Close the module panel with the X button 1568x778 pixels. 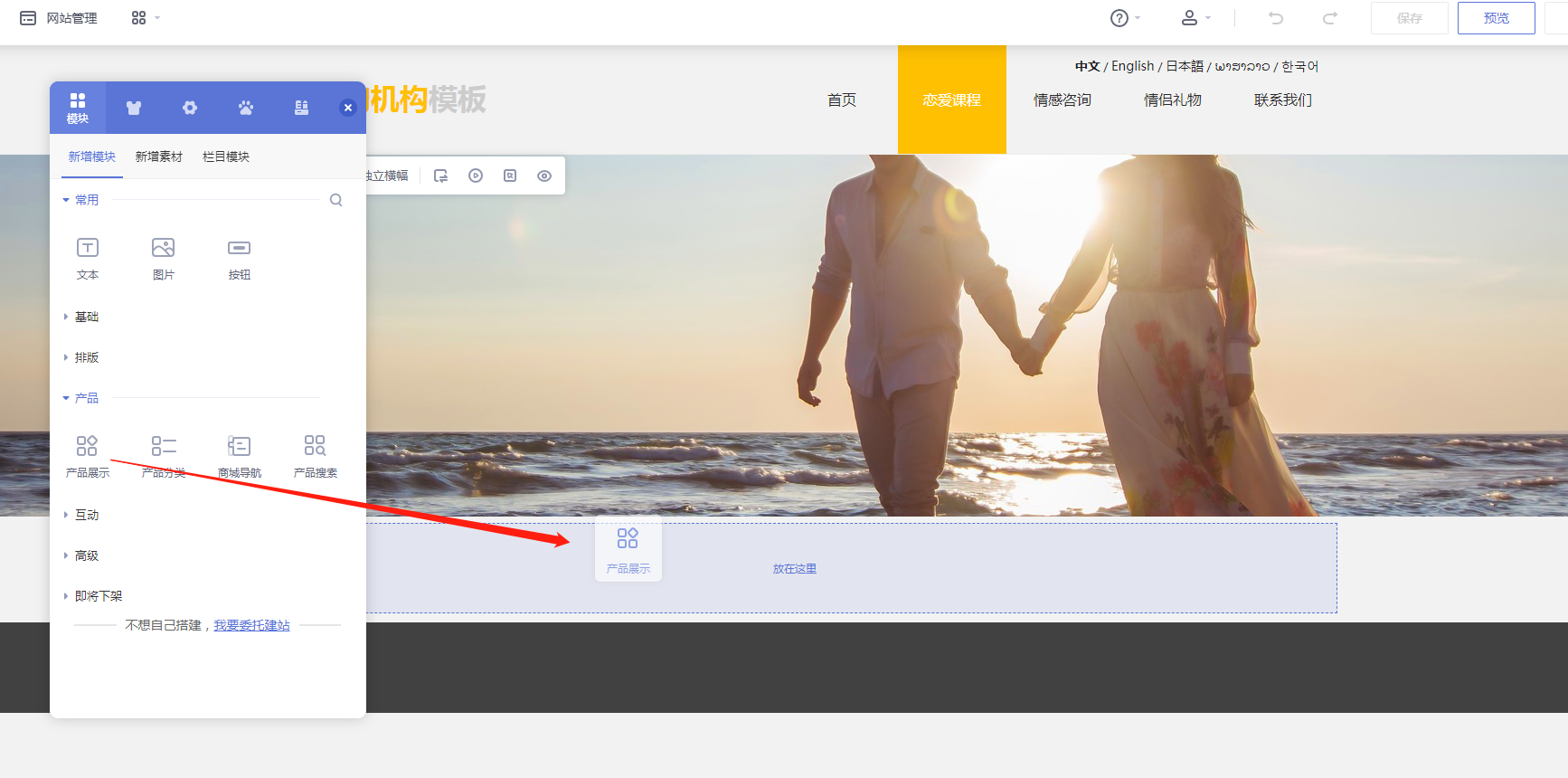347,108
